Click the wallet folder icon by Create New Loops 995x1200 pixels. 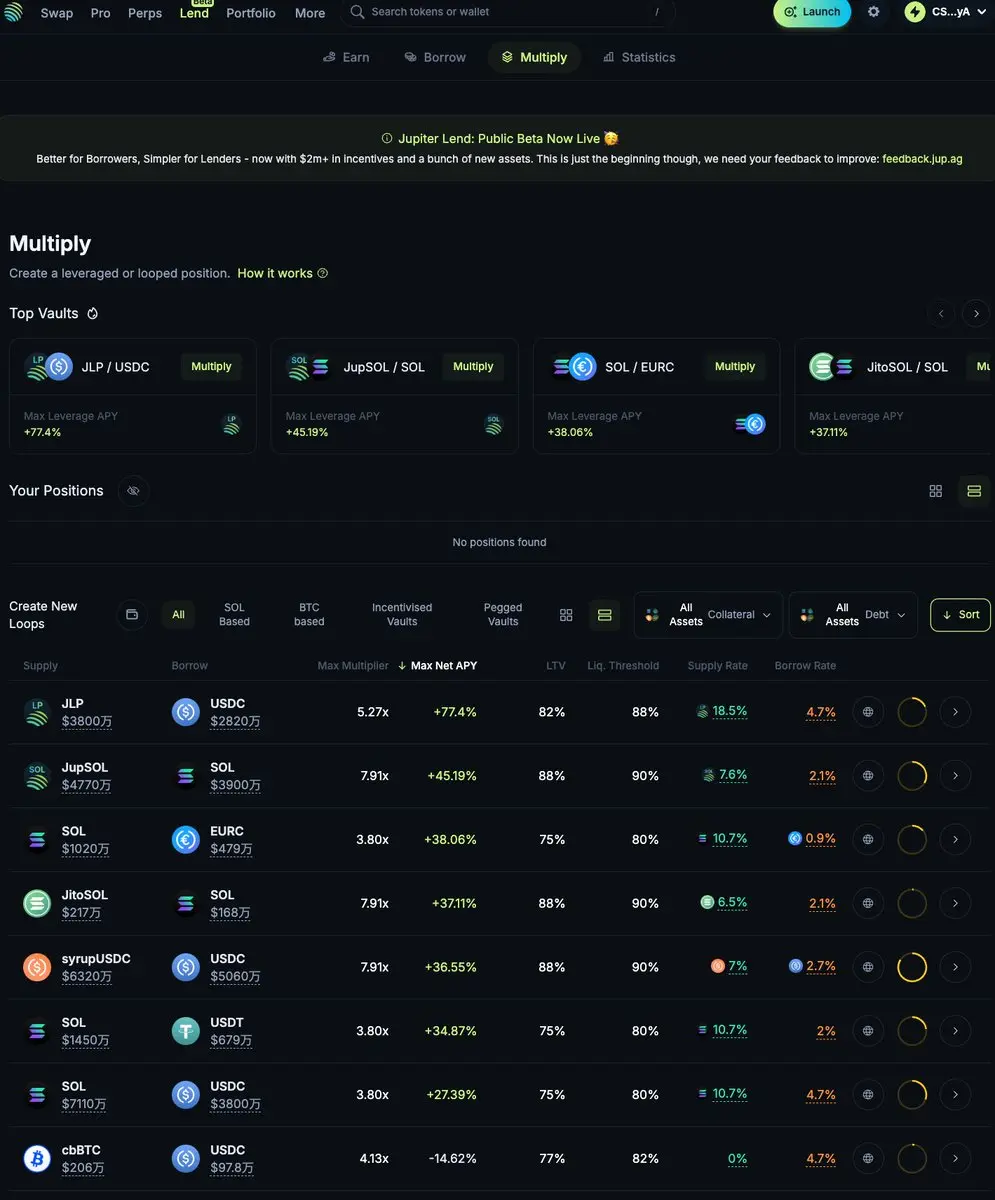tap(132, 614)
